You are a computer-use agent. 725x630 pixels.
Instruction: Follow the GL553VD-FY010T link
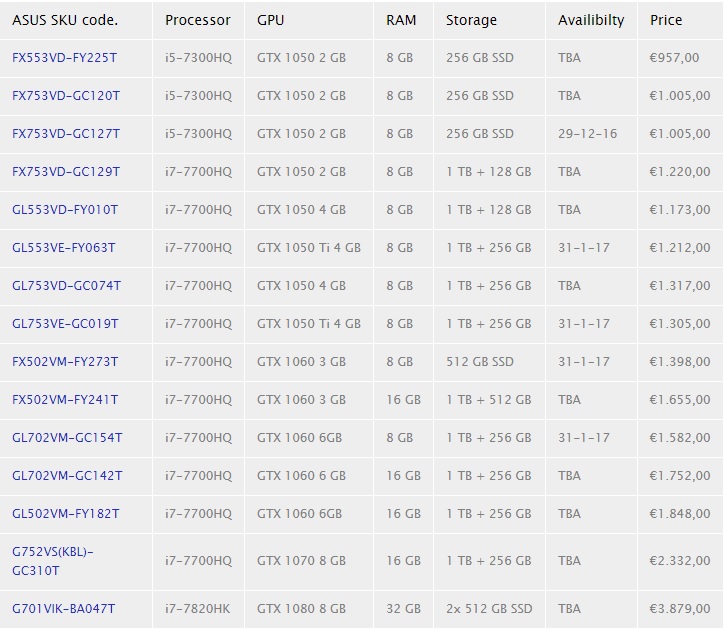coord(65,210)
